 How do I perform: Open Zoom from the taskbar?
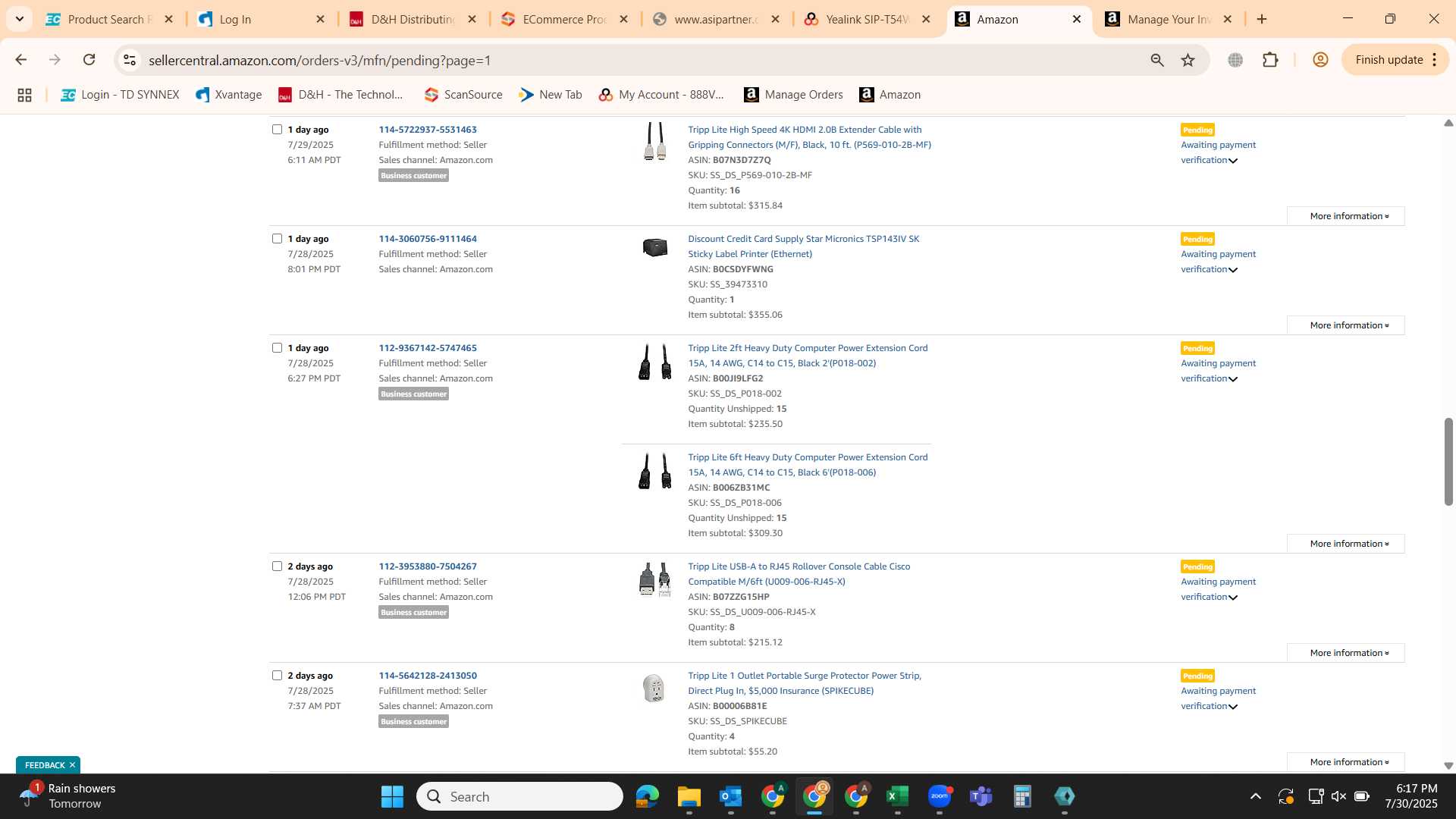pyautogui.click(x=940, y=796)
